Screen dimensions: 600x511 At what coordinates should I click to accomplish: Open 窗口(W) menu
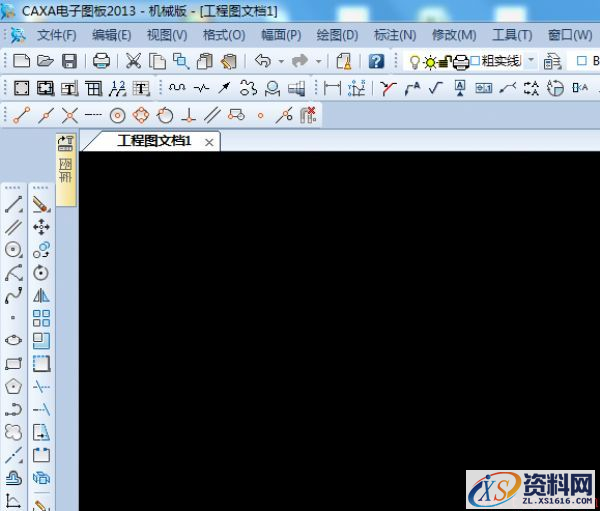pyautogui.click(x=570, y=35)
